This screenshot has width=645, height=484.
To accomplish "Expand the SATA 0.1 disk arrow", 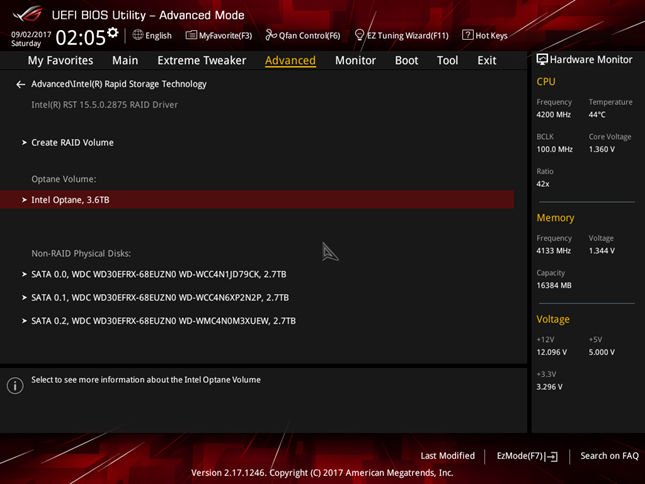I will click(24, 297).
